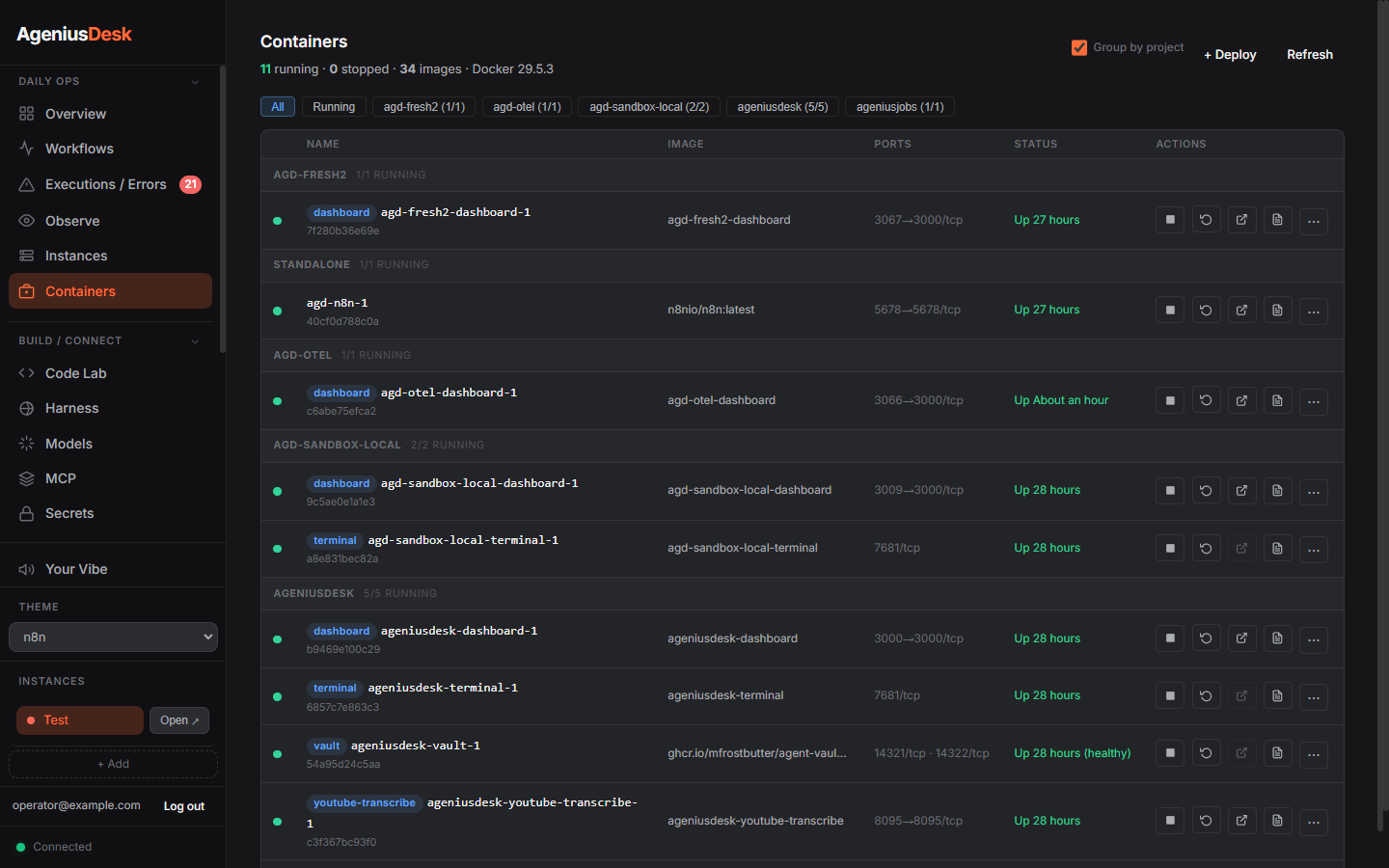Restart the agd-otel-dashboard-1 container
Image resolution: width=1389 pixels, height=868 pixels.
[x=1206, y=400]
